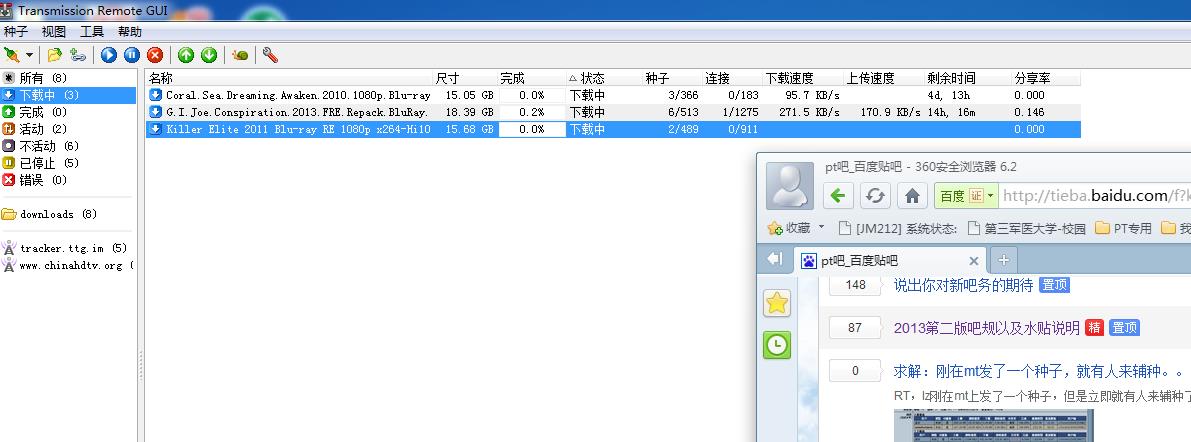Open the 帮助 menu
Screen dimensions: 1191x442
click(x=130, y=32)
